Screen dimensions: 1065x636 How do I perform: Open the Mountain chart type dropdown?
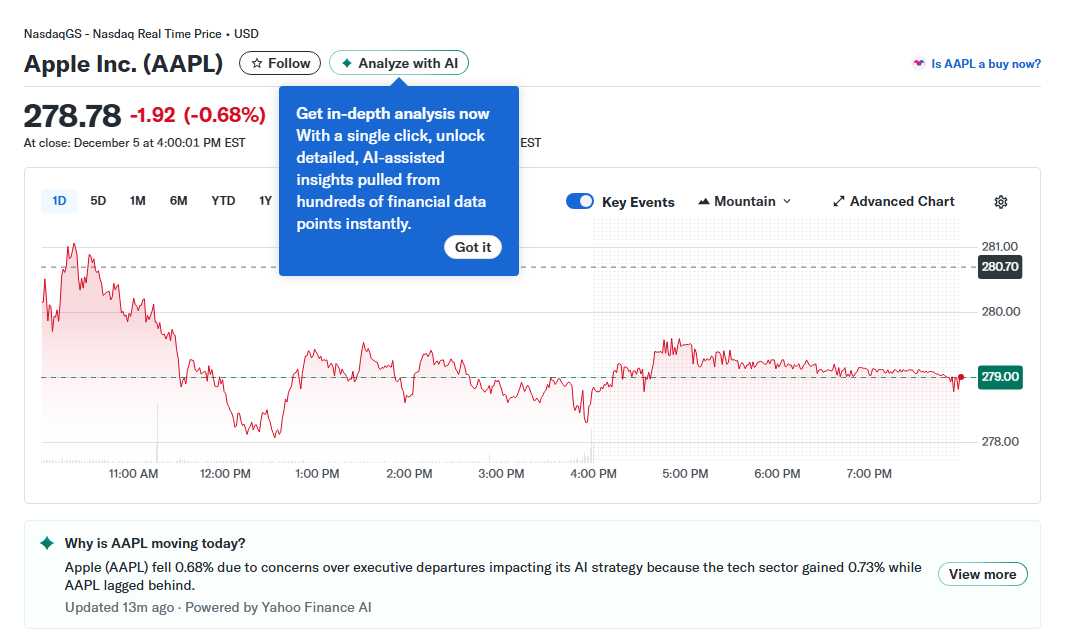tap(743, 201)
